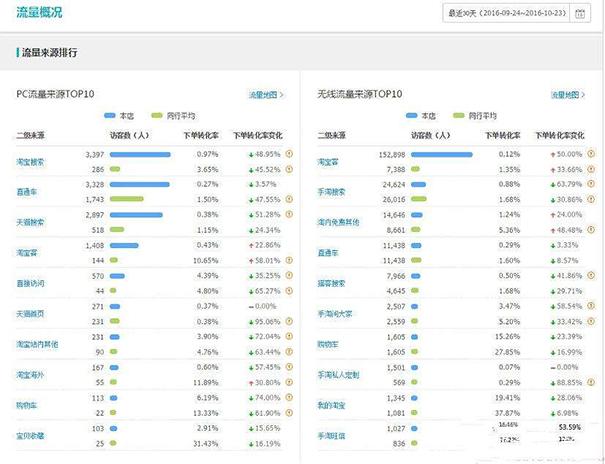Click info icon next to 48.48% change
605x464 pixels.
click(x=591, y=229)
